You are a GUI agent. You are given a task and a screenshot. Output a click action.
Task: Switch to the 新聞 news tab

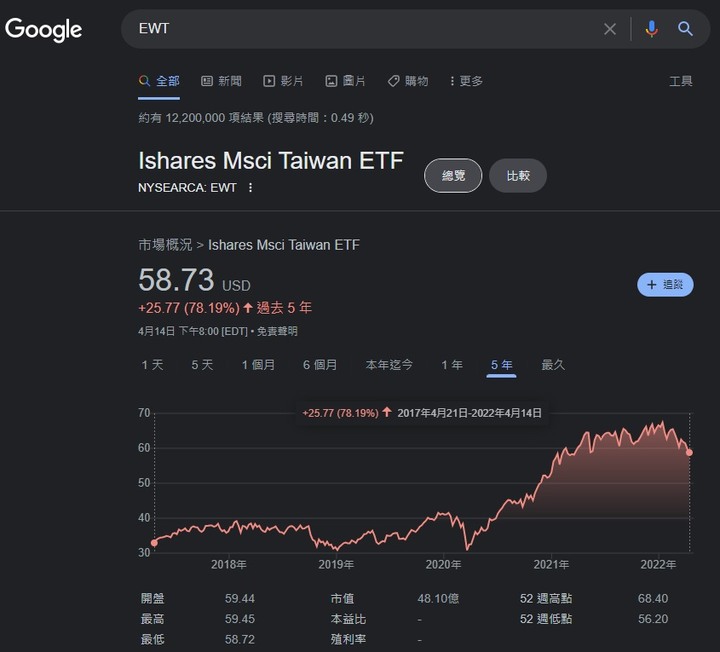[x=221, y=81]
